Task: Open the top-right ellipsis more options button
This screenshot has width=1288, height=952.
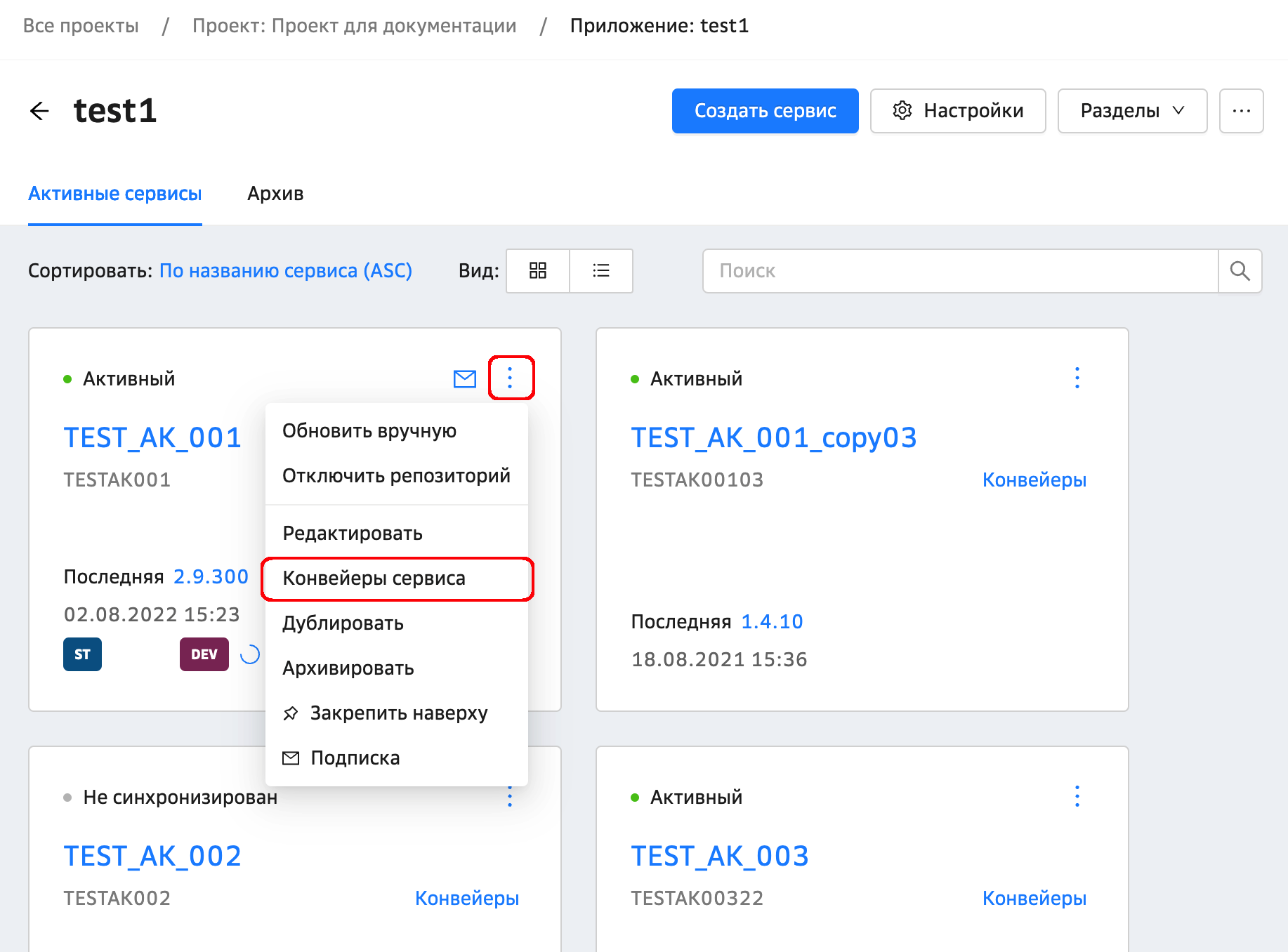Action: coord(1241,111)
